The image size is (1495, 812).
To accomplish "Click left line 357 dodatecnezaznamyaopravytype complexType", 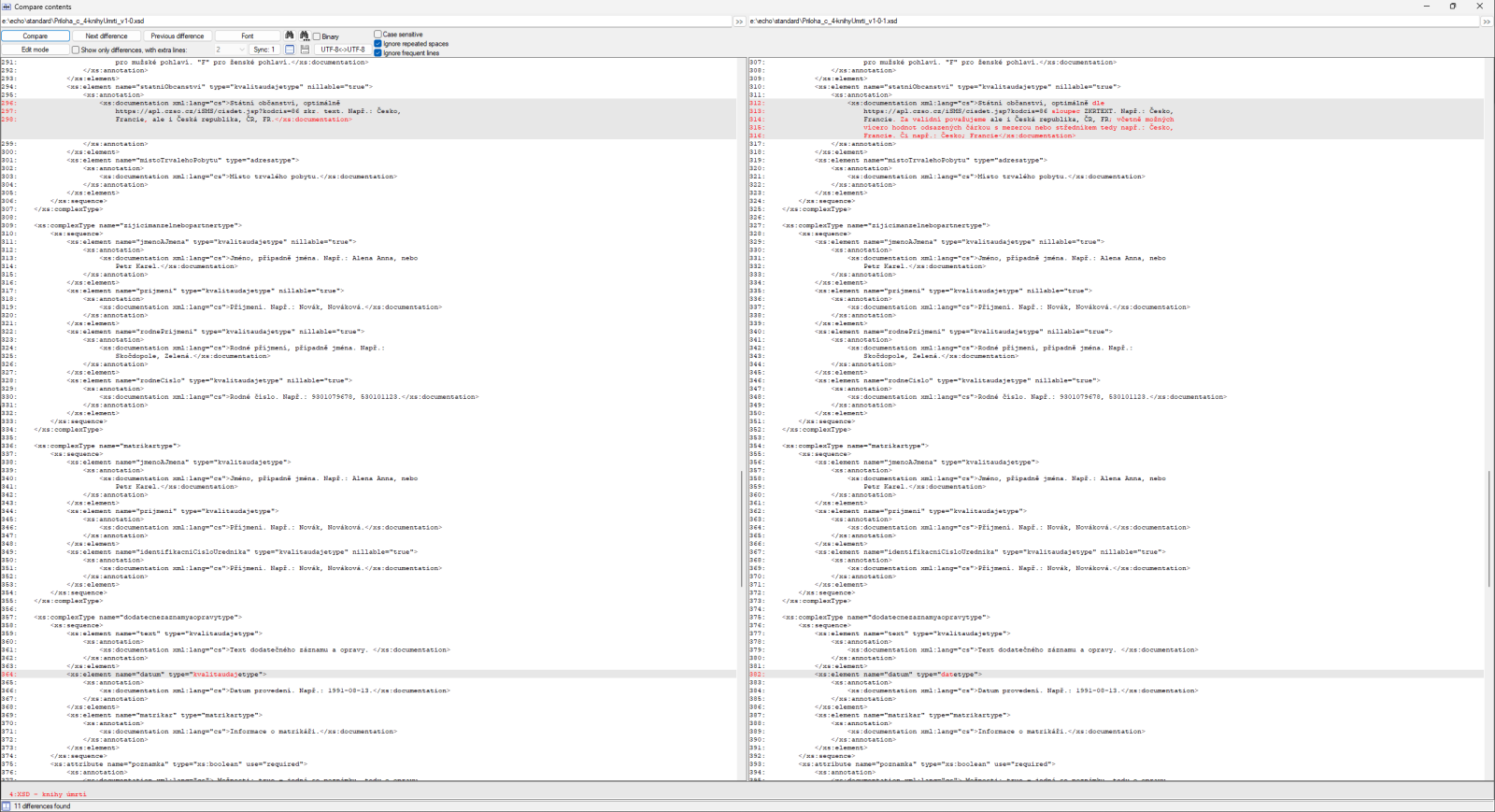I will [x=138, y=618].
